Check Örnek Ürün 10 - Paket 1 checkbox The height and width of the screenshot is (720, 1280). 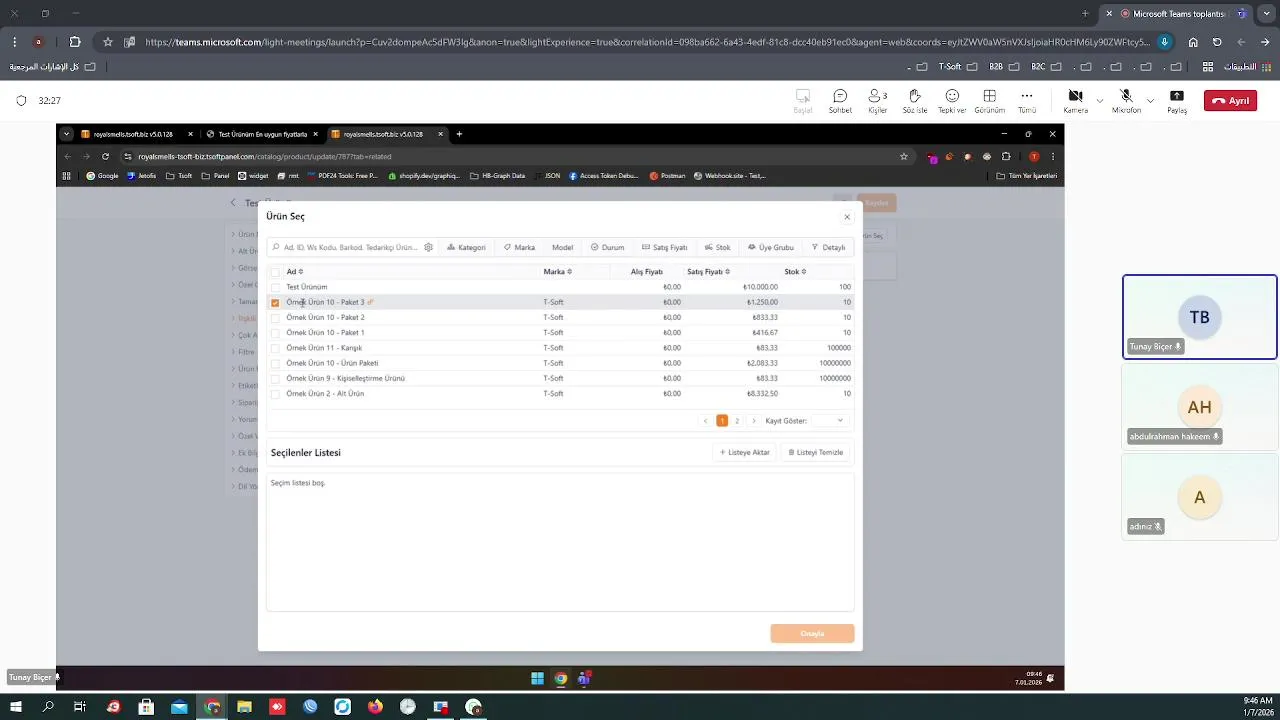click(275, 332)
